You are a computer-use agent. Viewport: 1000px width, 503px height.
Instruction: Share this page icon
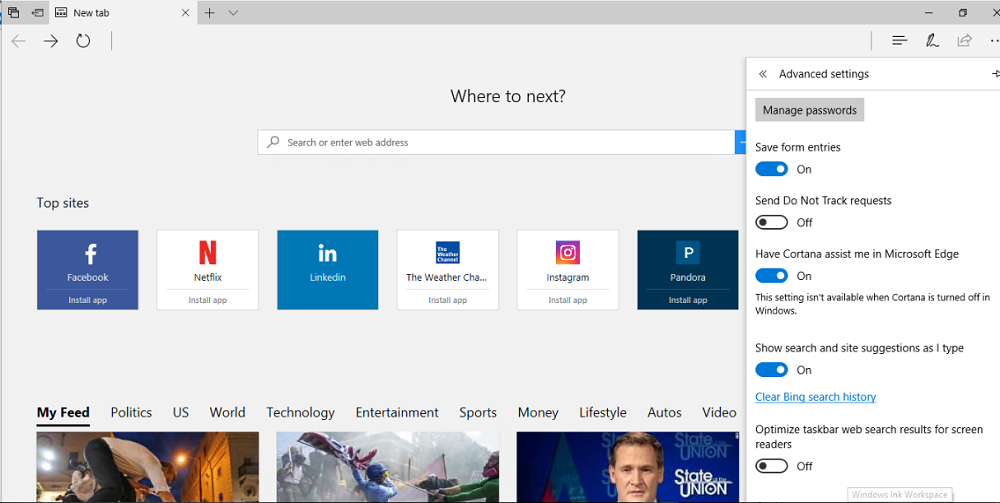964,41
